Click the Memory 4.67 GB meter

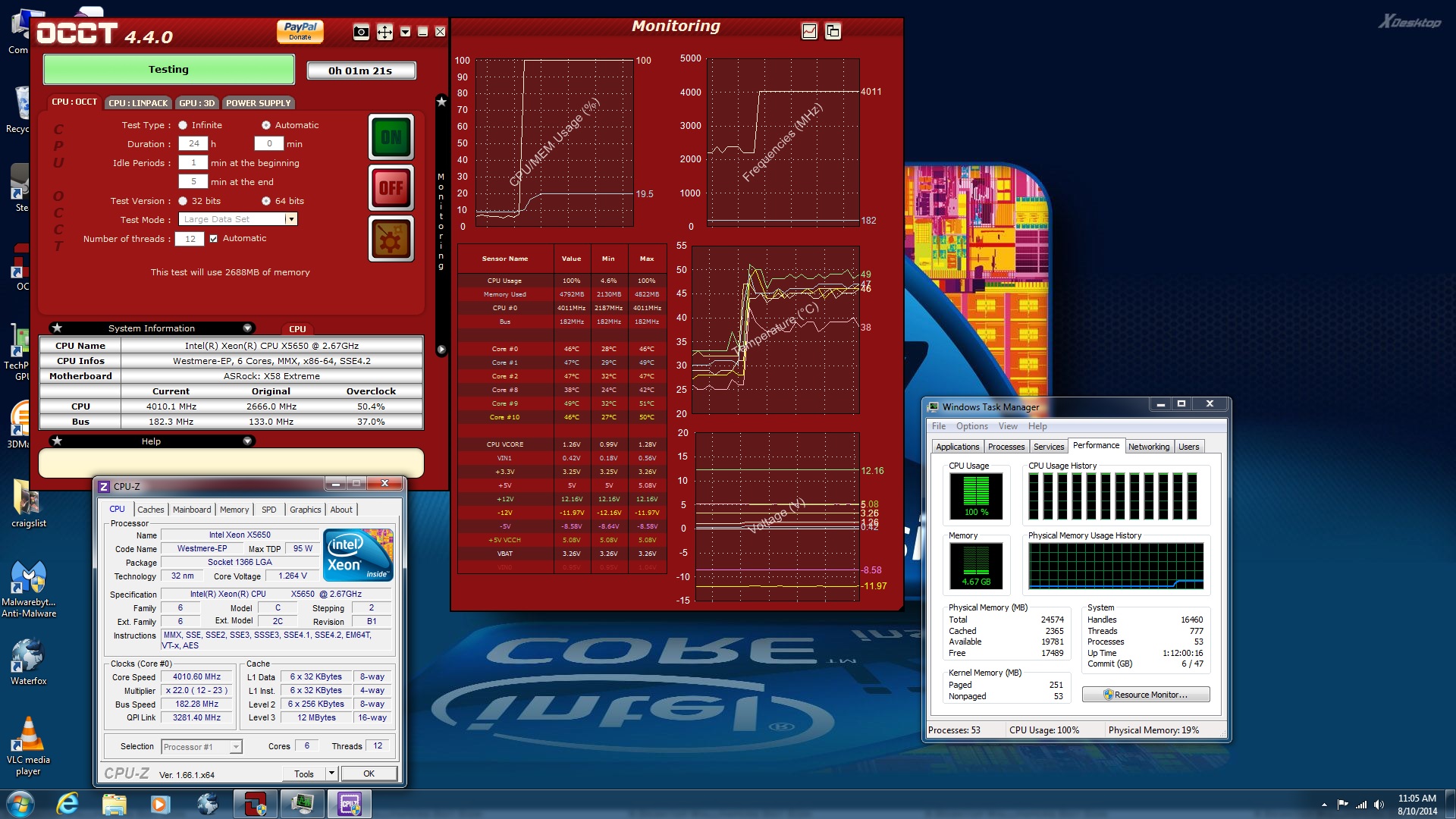976,566
